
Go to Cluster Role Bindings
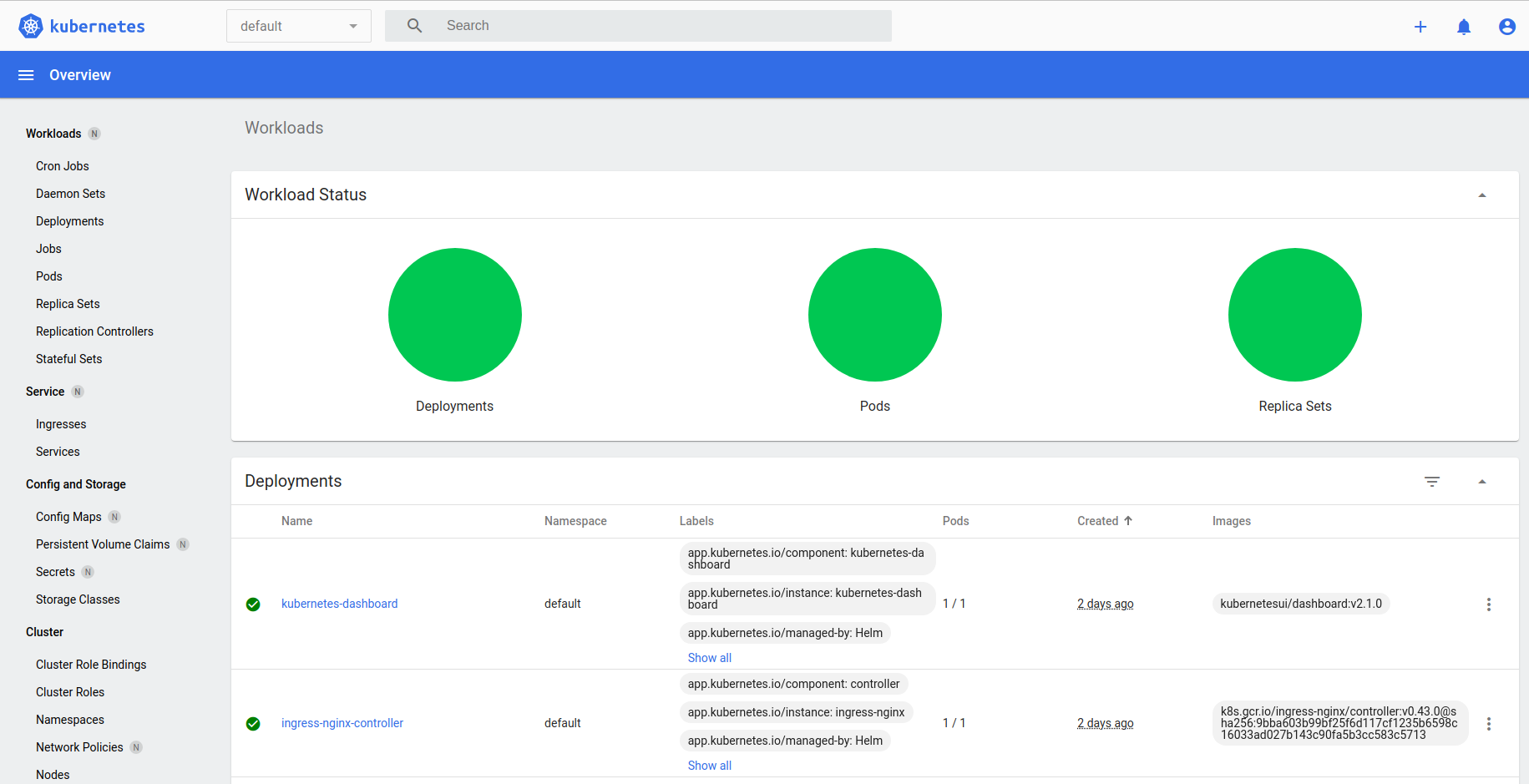point(91,665)
